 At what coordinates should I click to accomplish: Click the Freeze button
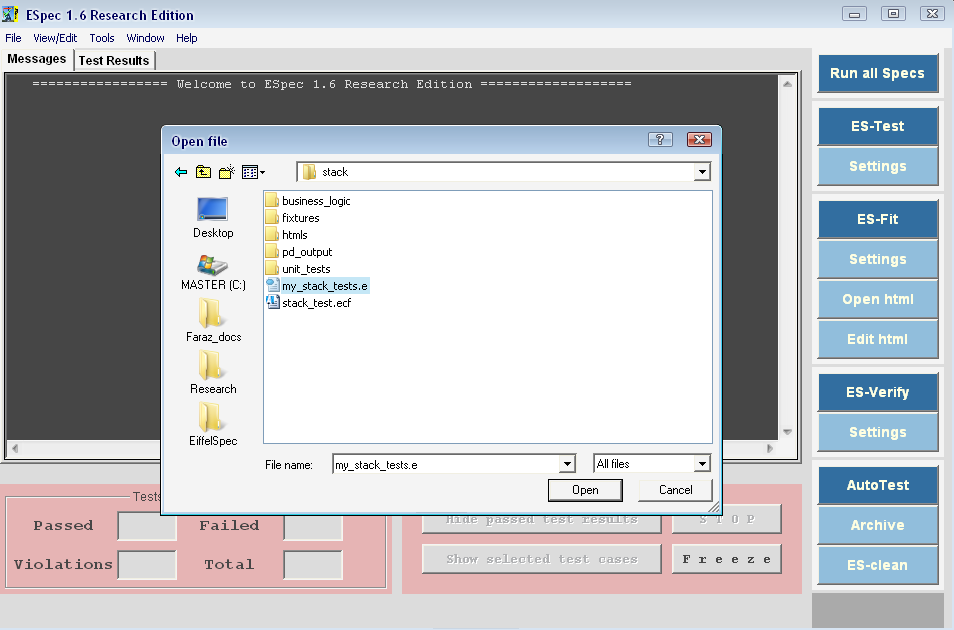[x=726, y=559]
